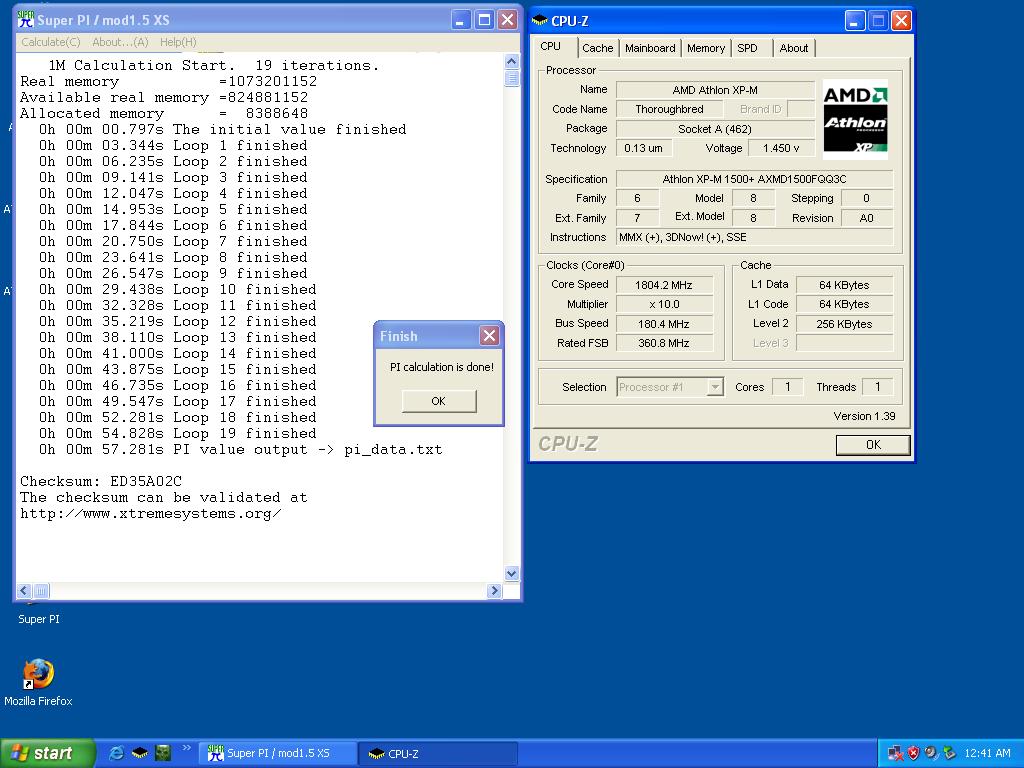Switch to CPU-Z taskbar button
The width and height of the screenshot is (1024, 768).
438,754
